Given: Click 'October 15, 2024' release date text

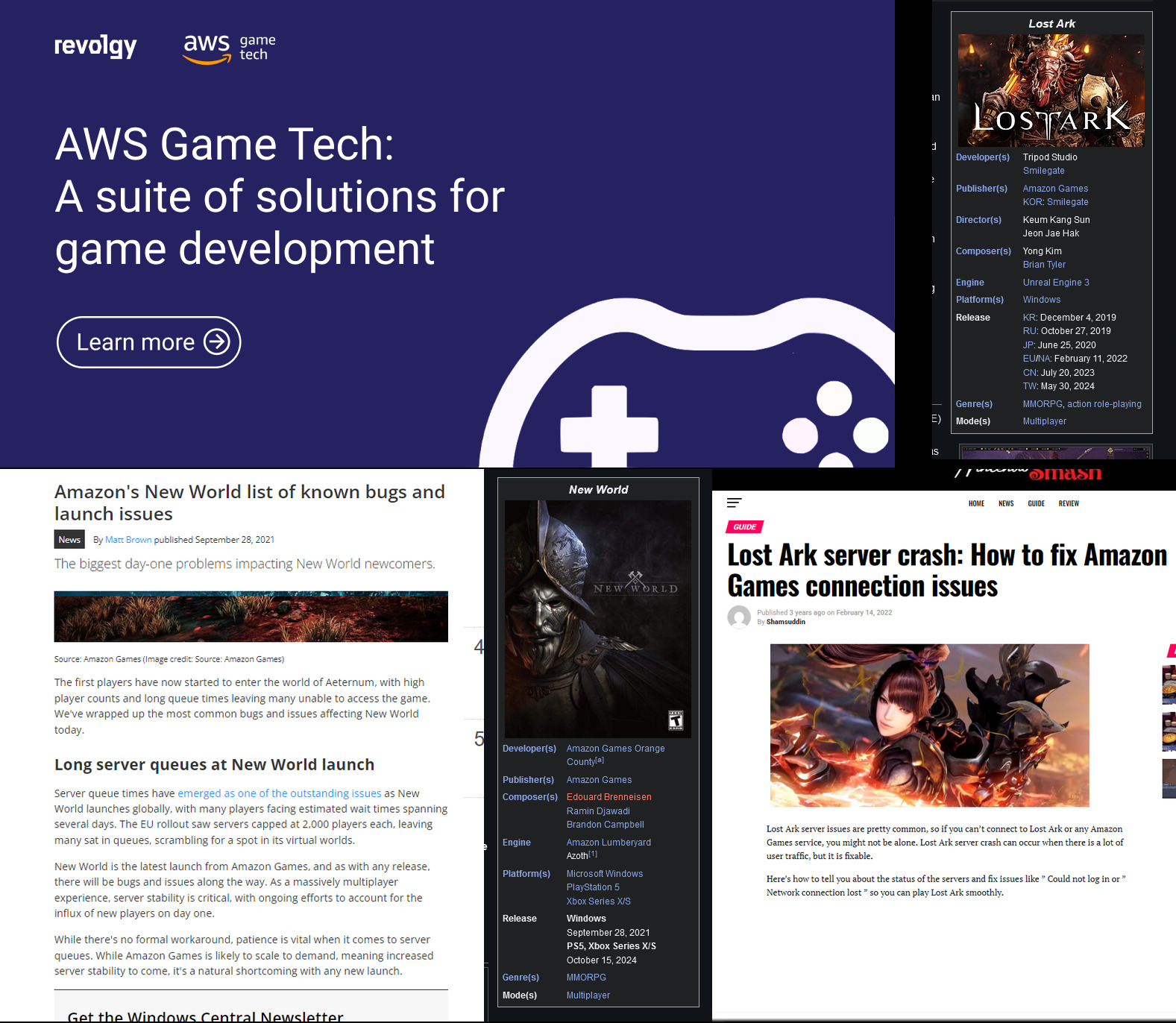Looking at the screenshot, I should click(x=601, y=960).
